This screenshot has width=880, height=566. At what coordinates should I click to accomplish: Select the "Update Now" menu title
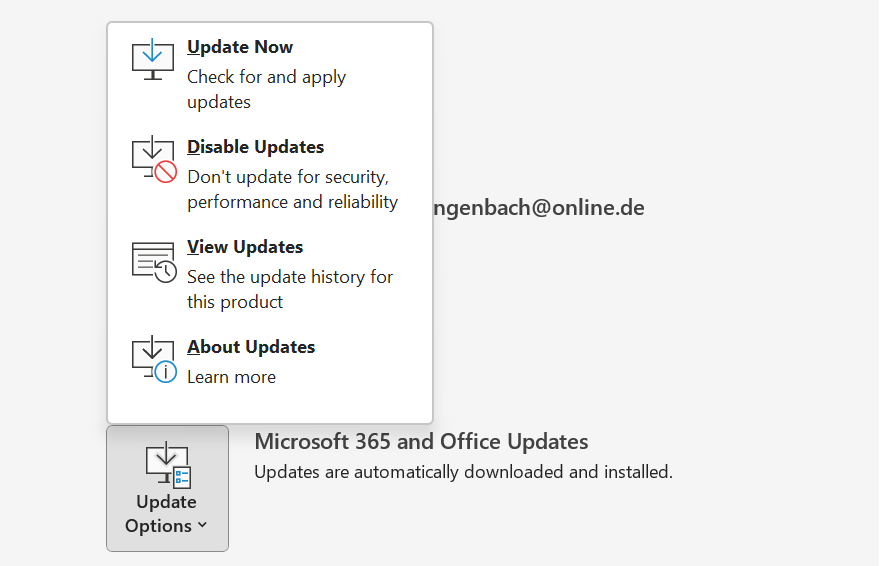(x=240, y=47)
